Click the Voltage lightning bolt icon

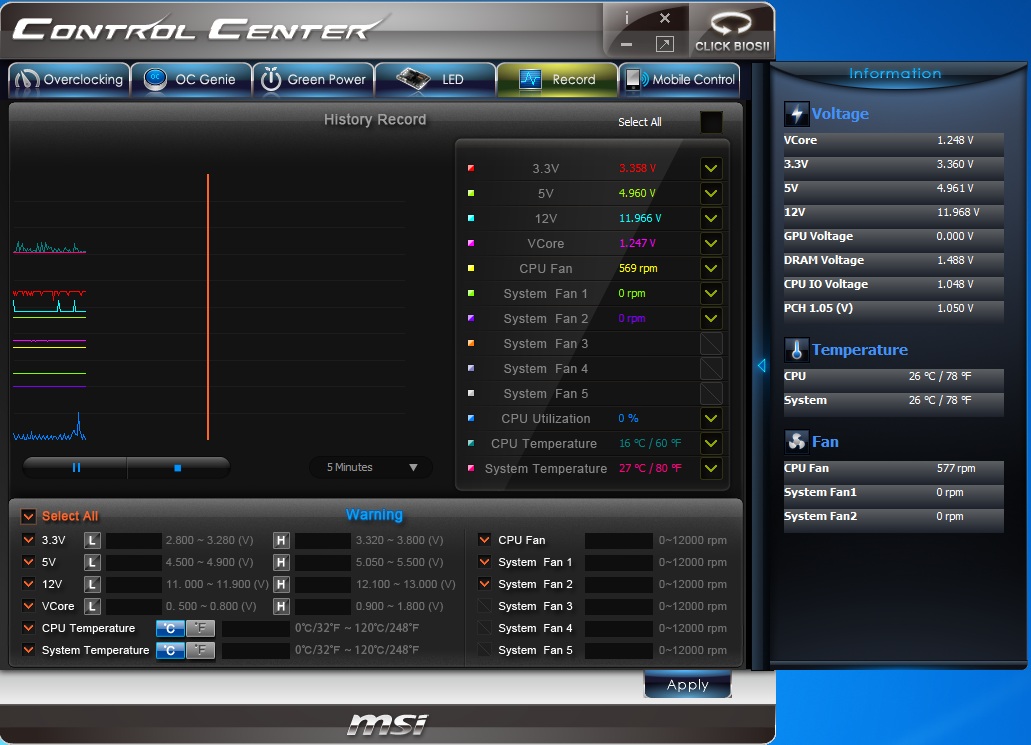[x=796, y=114]
